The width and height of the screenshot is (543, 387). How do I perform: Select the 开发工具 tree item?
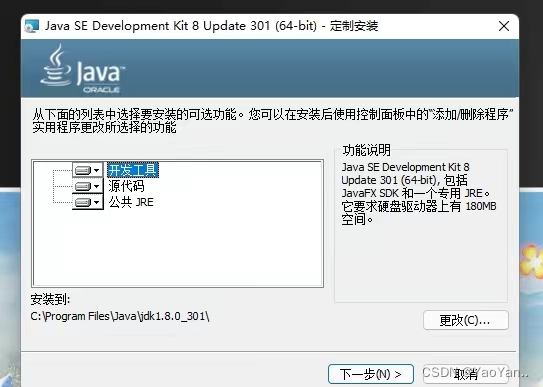[x=133, y=170]
